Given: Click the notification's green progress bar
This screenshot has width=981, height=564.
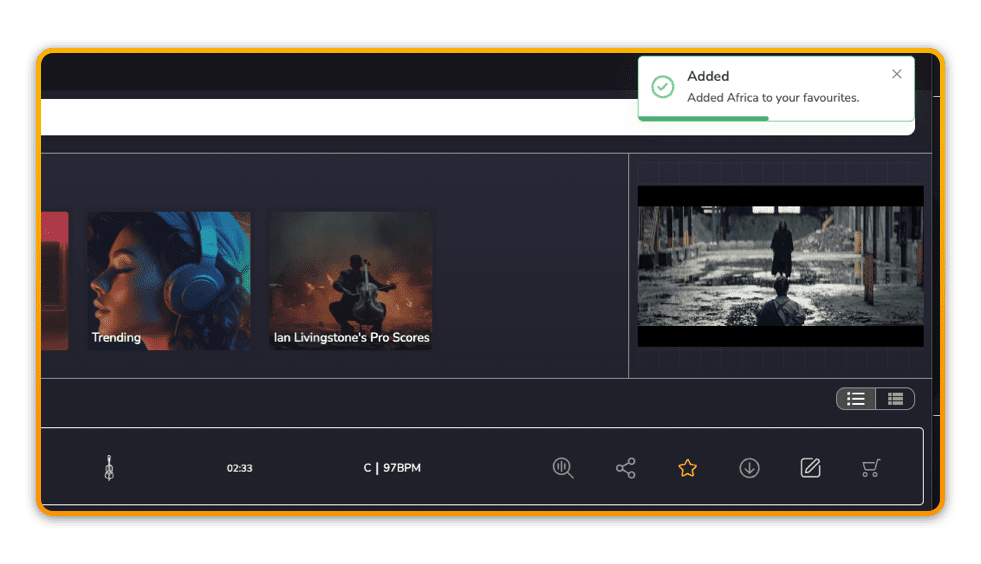Looking at the screenshot, I should pos(703,118).
